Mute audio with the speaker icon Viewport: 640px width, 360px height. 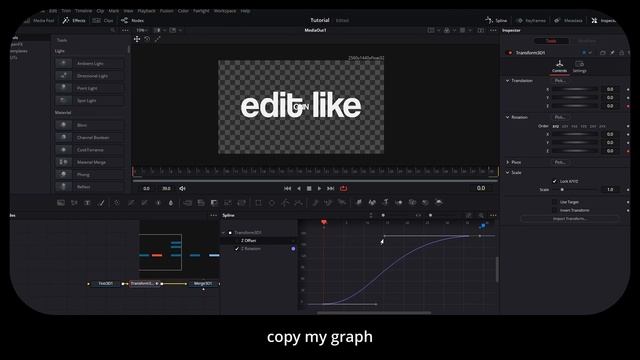[182, 188]
